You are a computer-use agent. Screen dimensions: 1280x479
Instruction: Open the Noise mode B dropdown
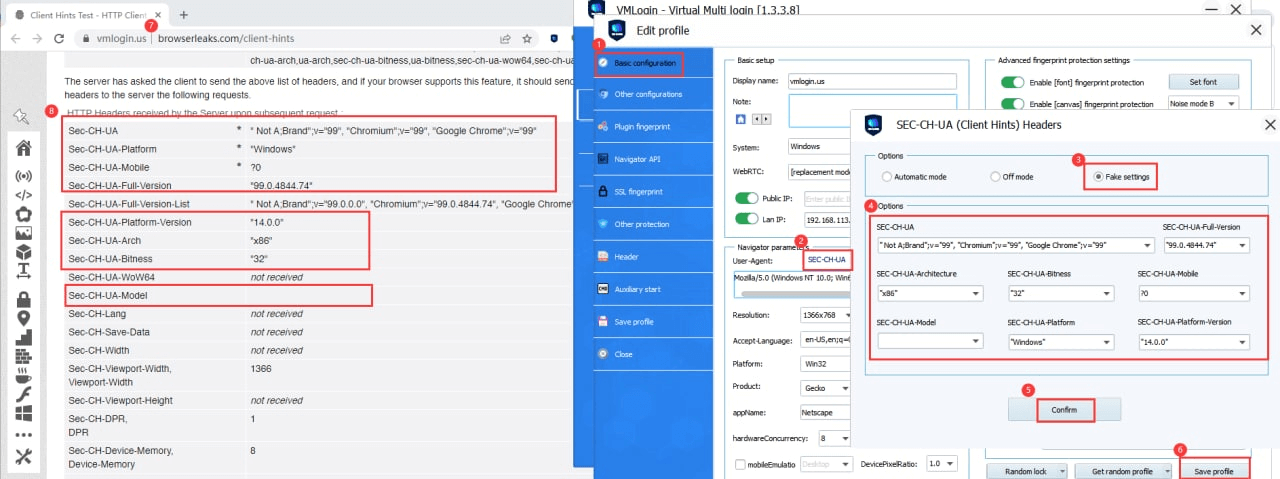pos(1230,103)
